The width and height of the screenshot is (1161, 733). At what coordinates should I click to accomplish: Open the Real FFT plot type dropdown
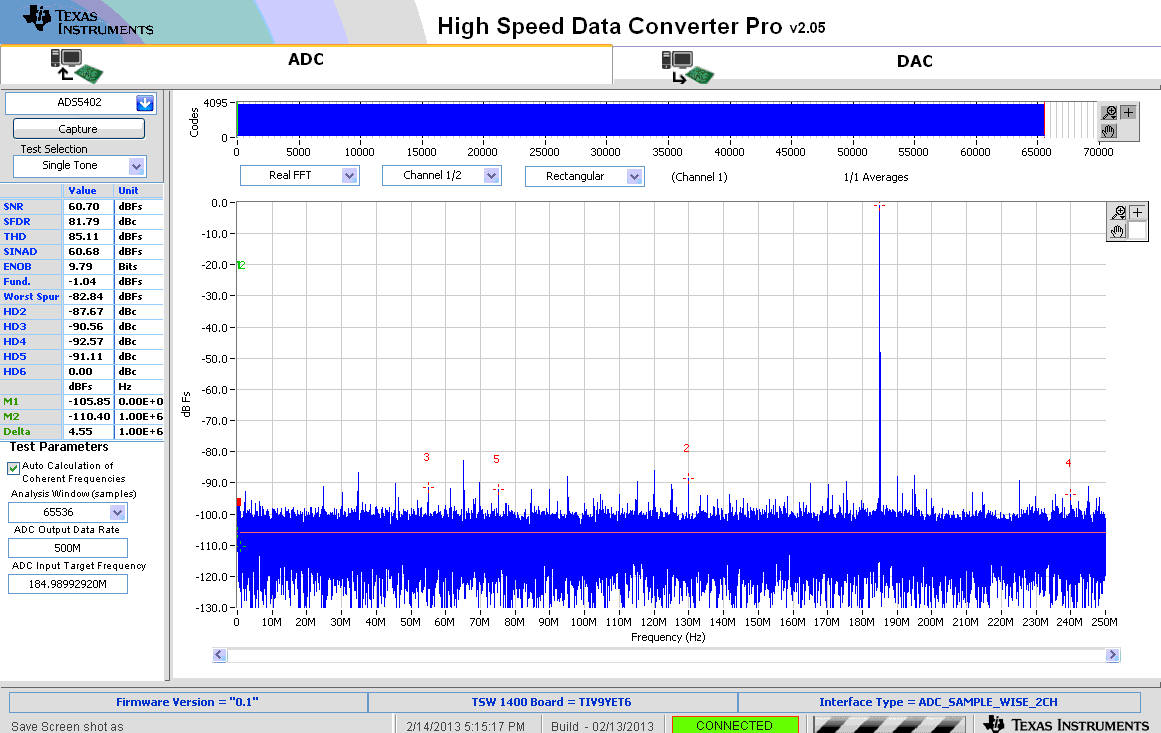pyautogui.click(x=349, y=175)
